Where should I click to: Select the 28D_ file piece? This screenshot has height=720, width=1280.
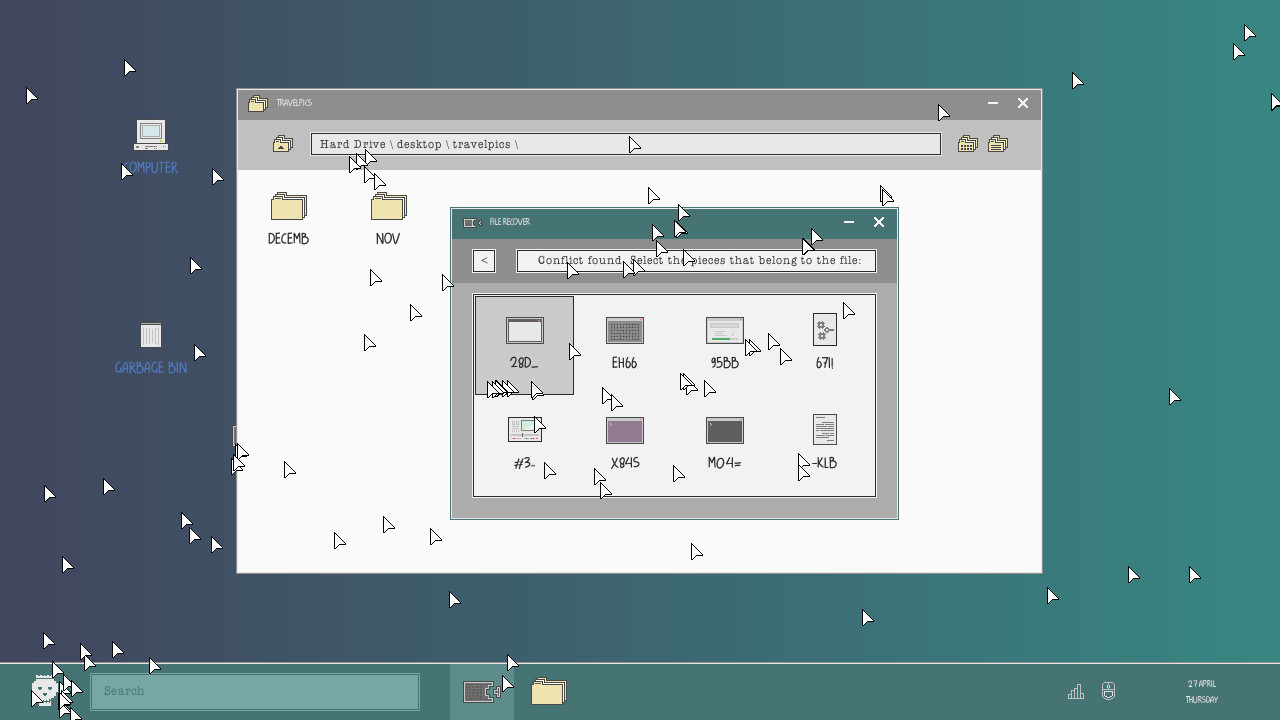[x=524, y=345]
